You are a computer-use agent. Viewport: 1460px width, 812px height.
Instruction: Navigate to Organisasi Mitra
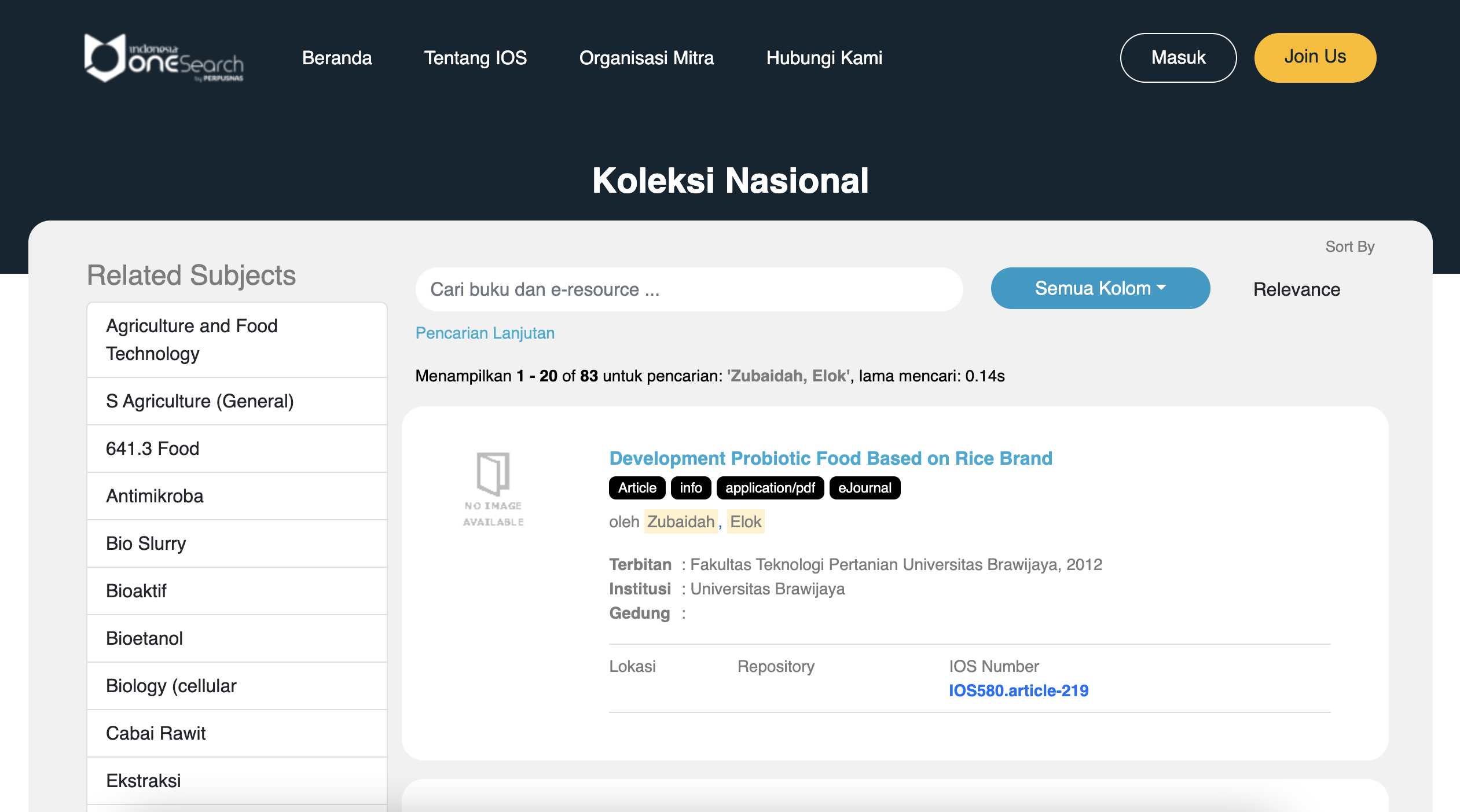click(646, 58)
